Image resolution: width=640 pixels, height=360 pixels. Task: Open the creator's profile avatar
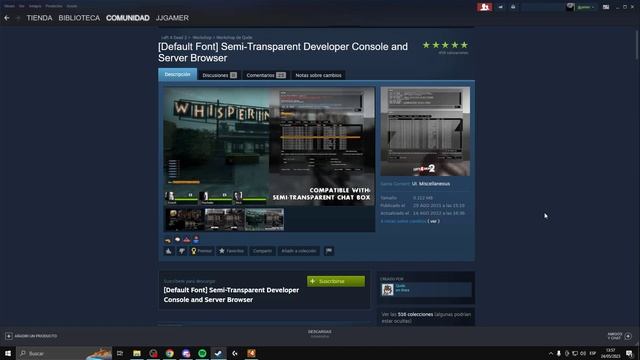[x=387, y=289]
